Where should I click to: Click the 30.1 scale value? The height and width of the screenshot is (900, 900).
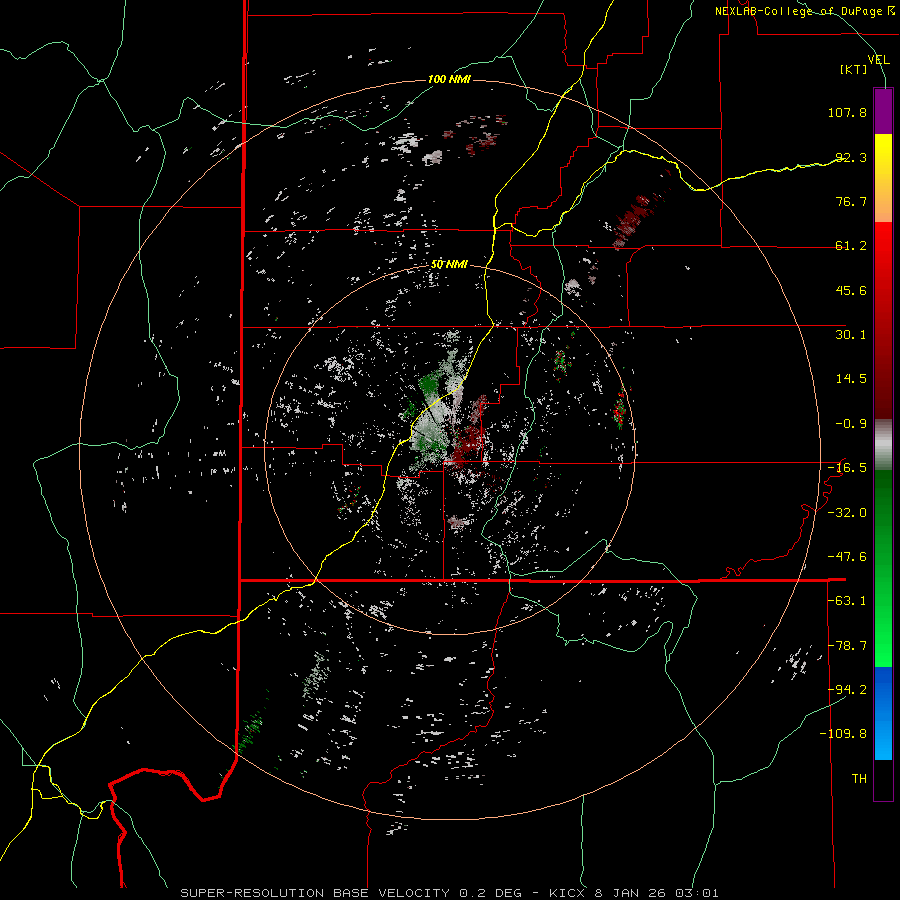pos(851,335)
